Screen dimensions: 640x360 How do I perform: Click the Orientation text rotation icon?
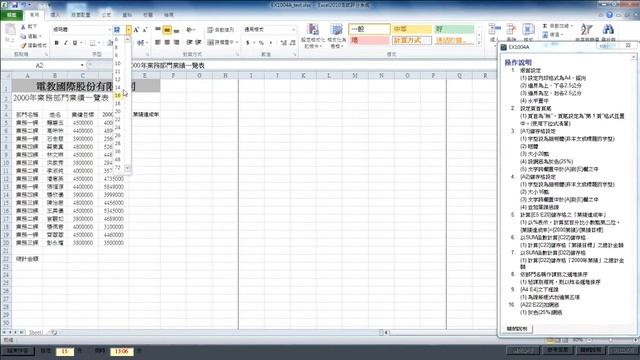point(190,30)
